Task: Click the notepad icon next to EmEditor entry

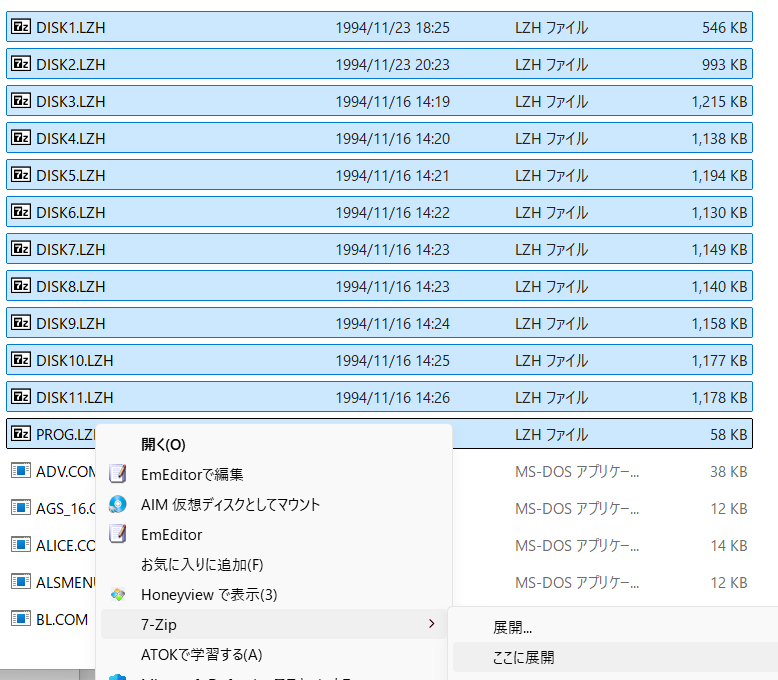Action: (118, 534)
